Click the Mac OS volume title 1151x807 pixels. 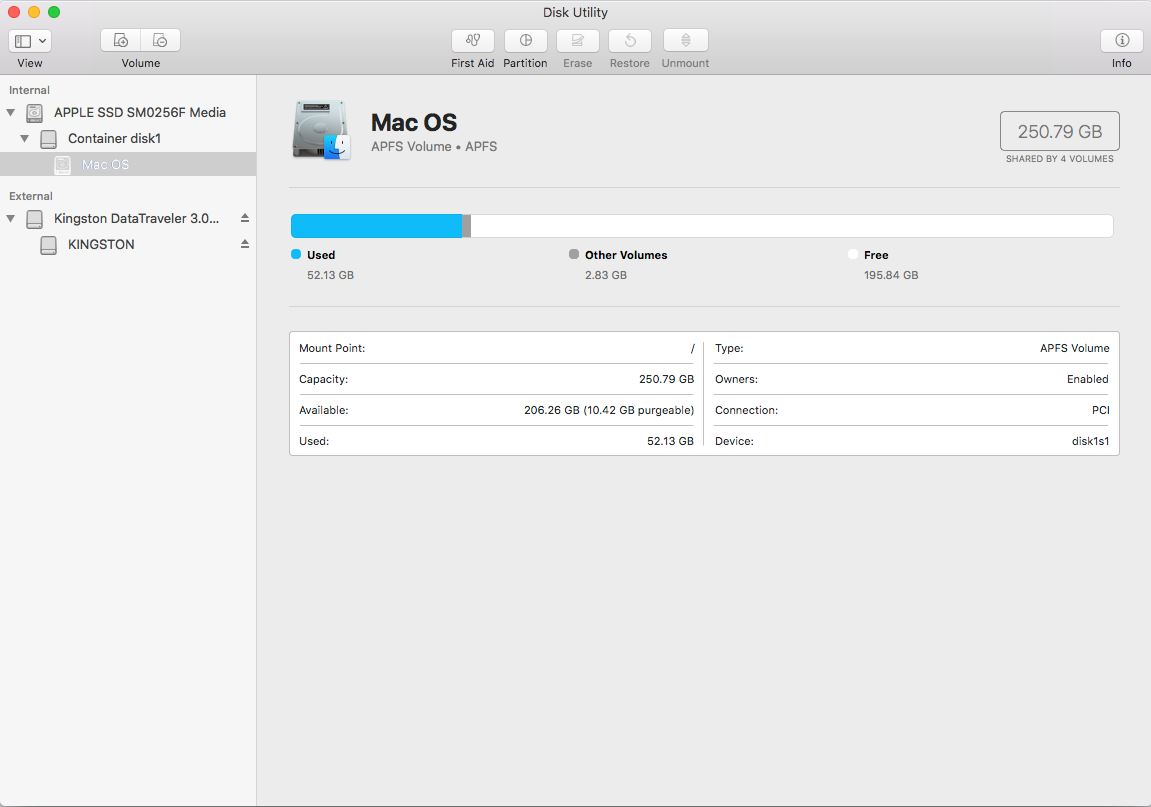[x=414, y=123]
